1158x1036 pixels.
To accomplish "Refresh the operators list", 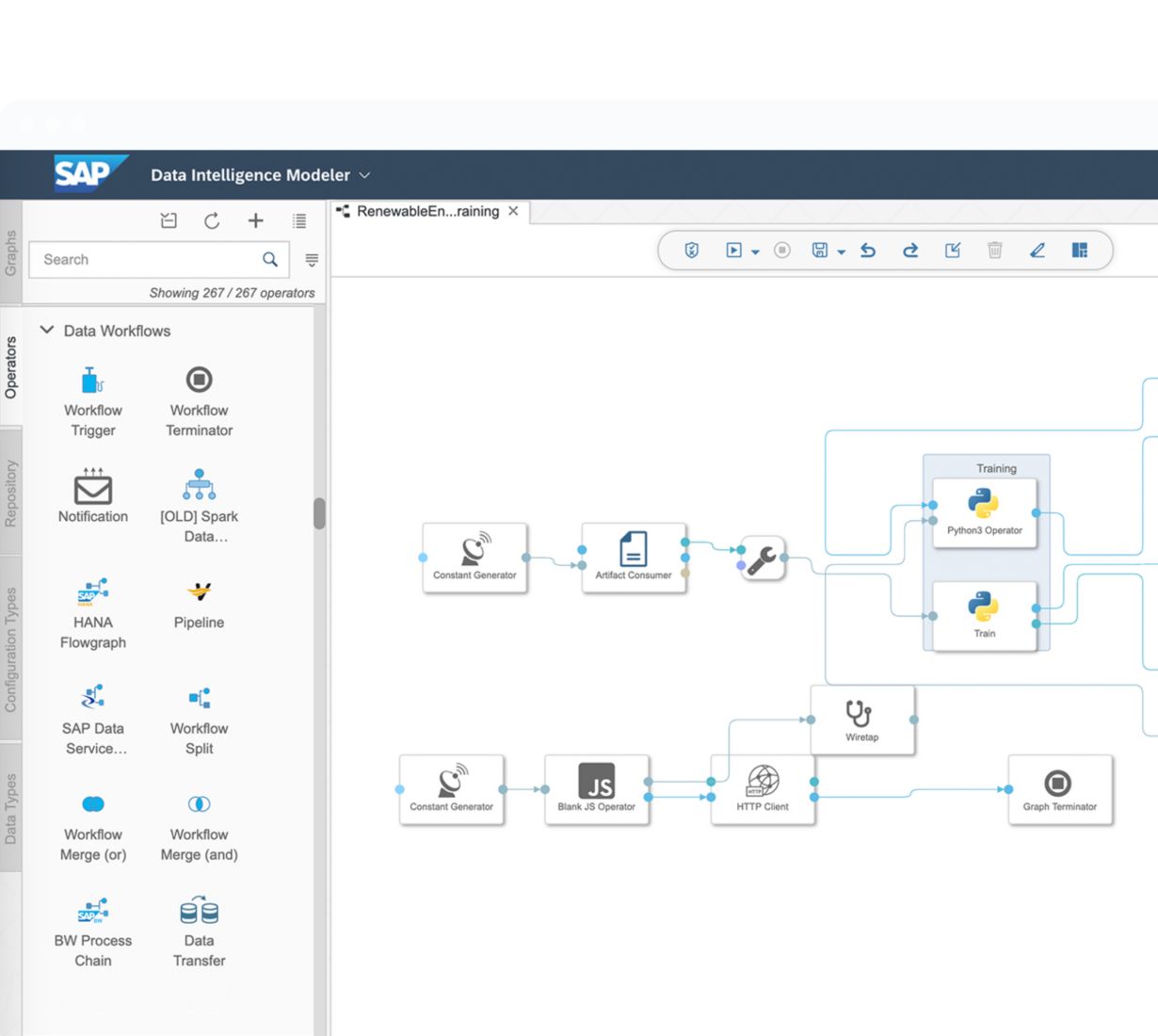I will click(x=212, y=221).
